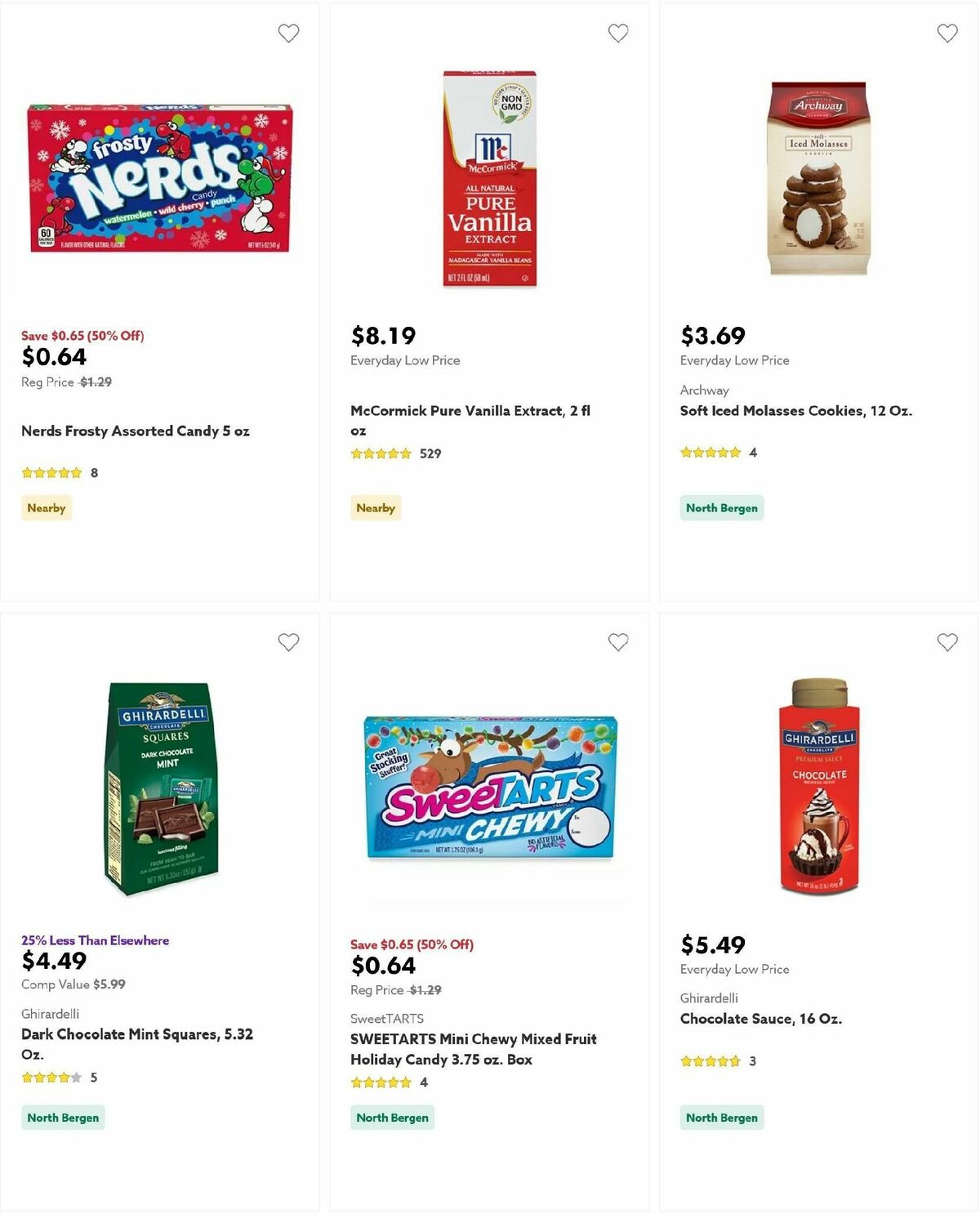The image size is (980, 1214).
Task: Click the 8 review count for Nerds candy
Action: tap(94, 472)
